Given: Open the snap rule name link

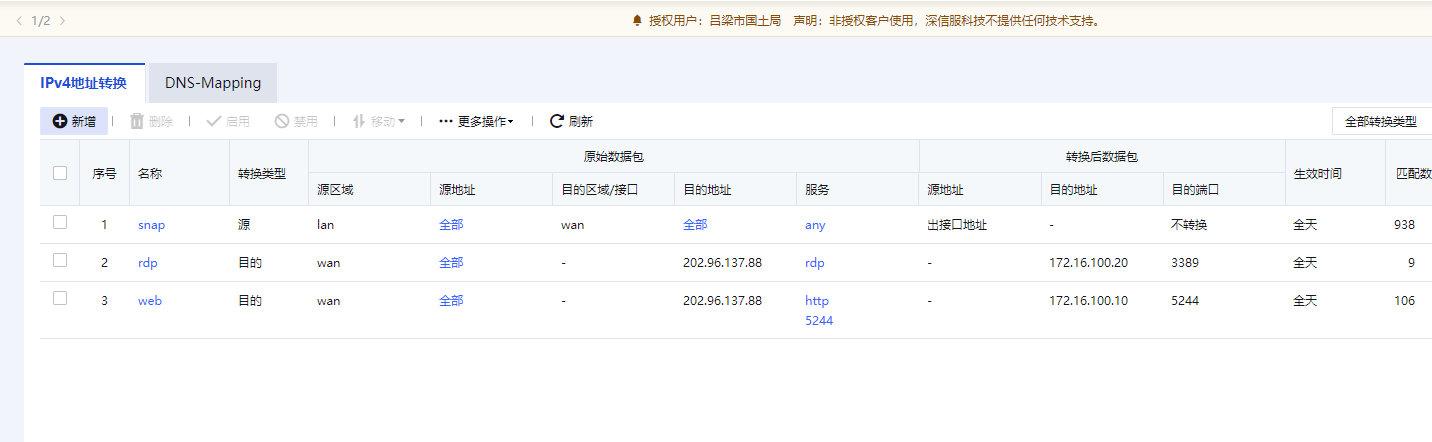Looking at the screenshot, I should (151, 225).
